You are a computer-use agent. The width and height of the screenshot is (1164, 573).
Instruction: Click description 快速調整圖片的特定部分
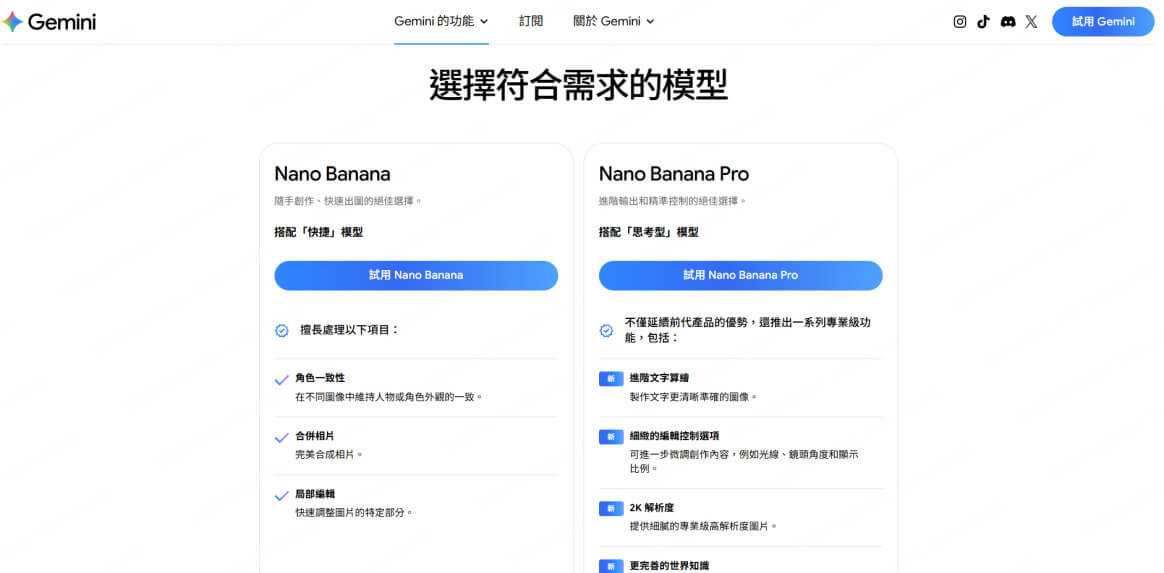[x=354, y=513]
